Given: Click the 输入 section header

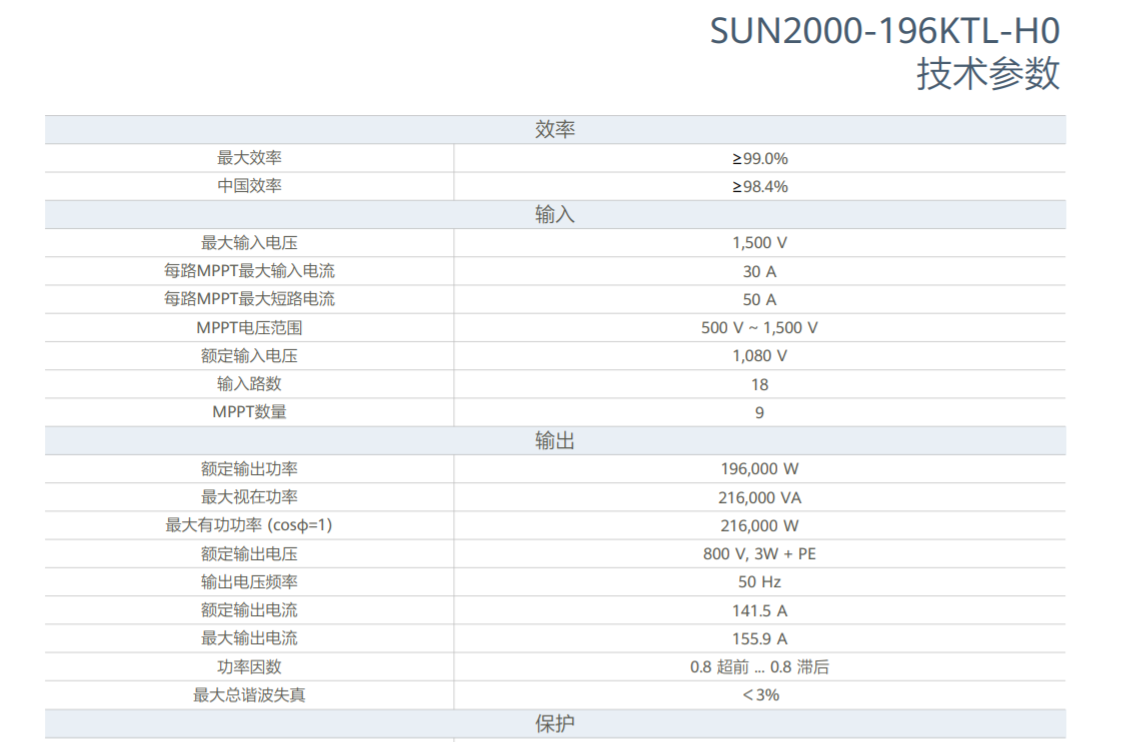Looking at the screenshot, I should [x=555, y=214].
